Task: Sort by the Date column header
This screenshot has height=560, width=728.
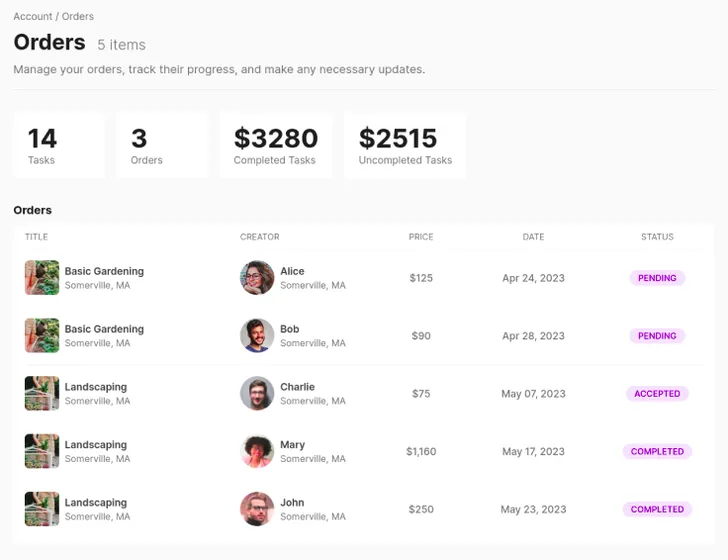Action: coord(533,237)
